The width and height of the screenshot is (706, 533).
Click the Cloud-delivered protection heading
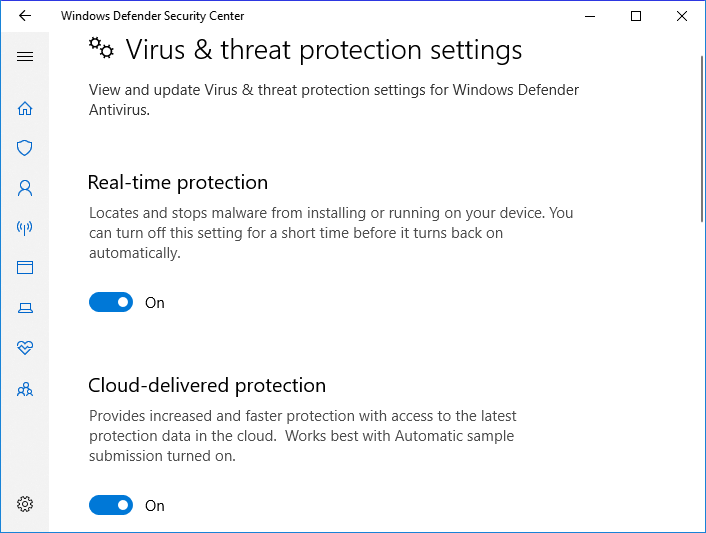(x=207, y=386)
